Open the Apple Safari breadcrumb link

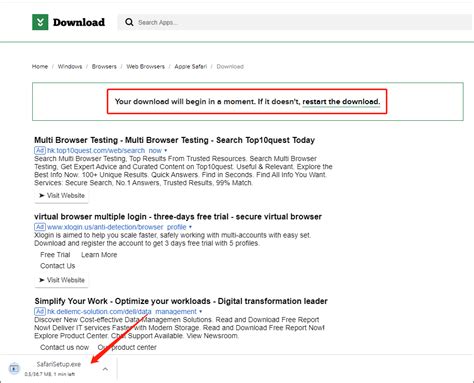click(x=191, y=66)
